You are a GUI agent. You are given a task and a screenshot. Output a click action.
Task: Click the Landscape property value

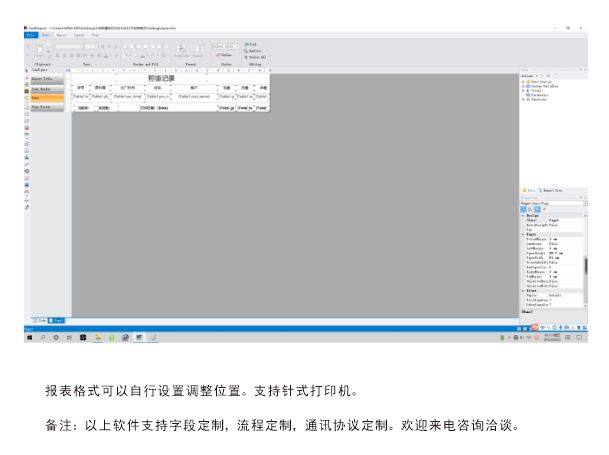[x=566, y=244]
